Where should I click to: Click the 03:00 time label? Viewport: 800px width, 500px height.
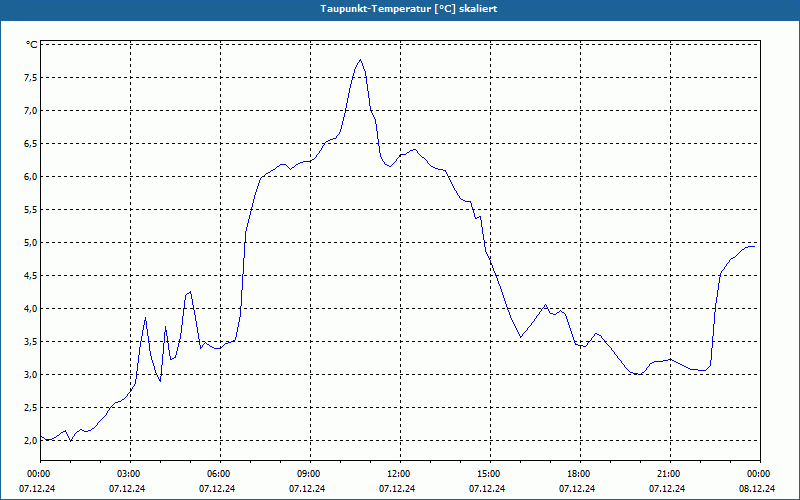131,474
